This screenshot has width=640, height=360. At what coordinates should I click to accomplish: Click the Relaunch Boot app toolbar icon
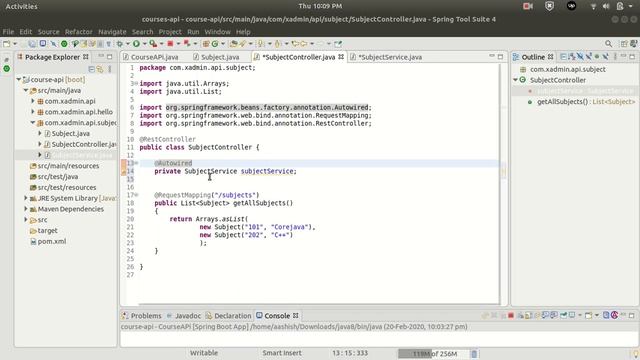(187, 44)
